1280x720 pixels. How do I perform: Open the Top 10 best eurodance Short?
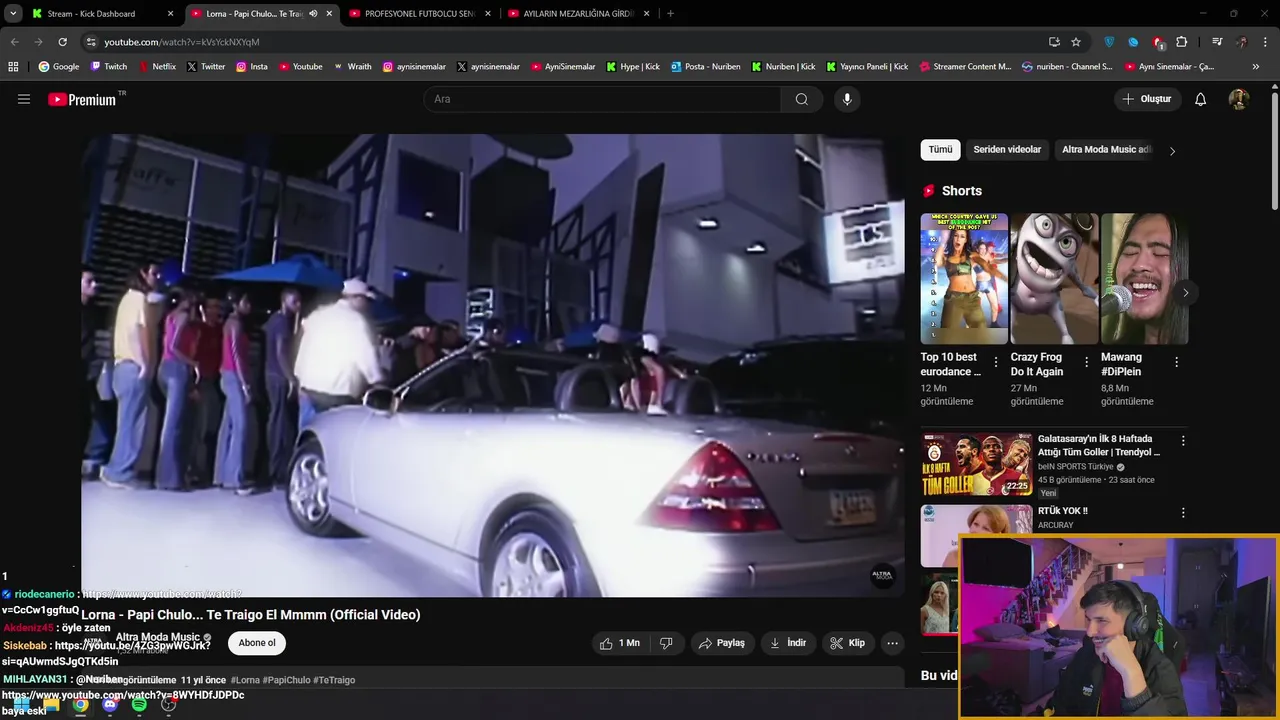[x=964, y=278]
